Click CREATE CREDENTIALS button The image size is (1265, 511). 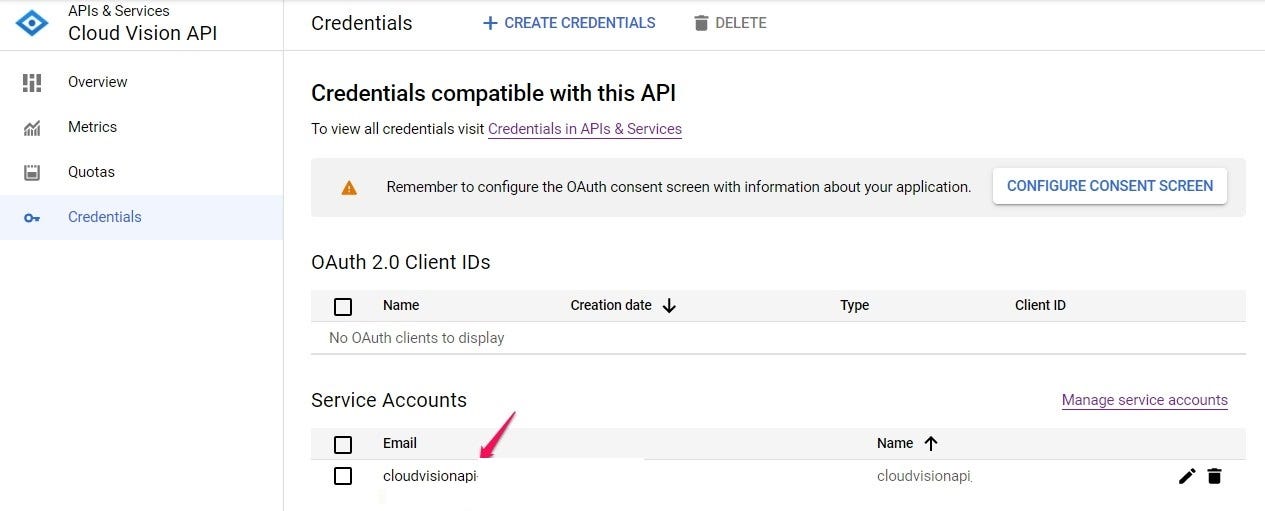click(569, 23)
